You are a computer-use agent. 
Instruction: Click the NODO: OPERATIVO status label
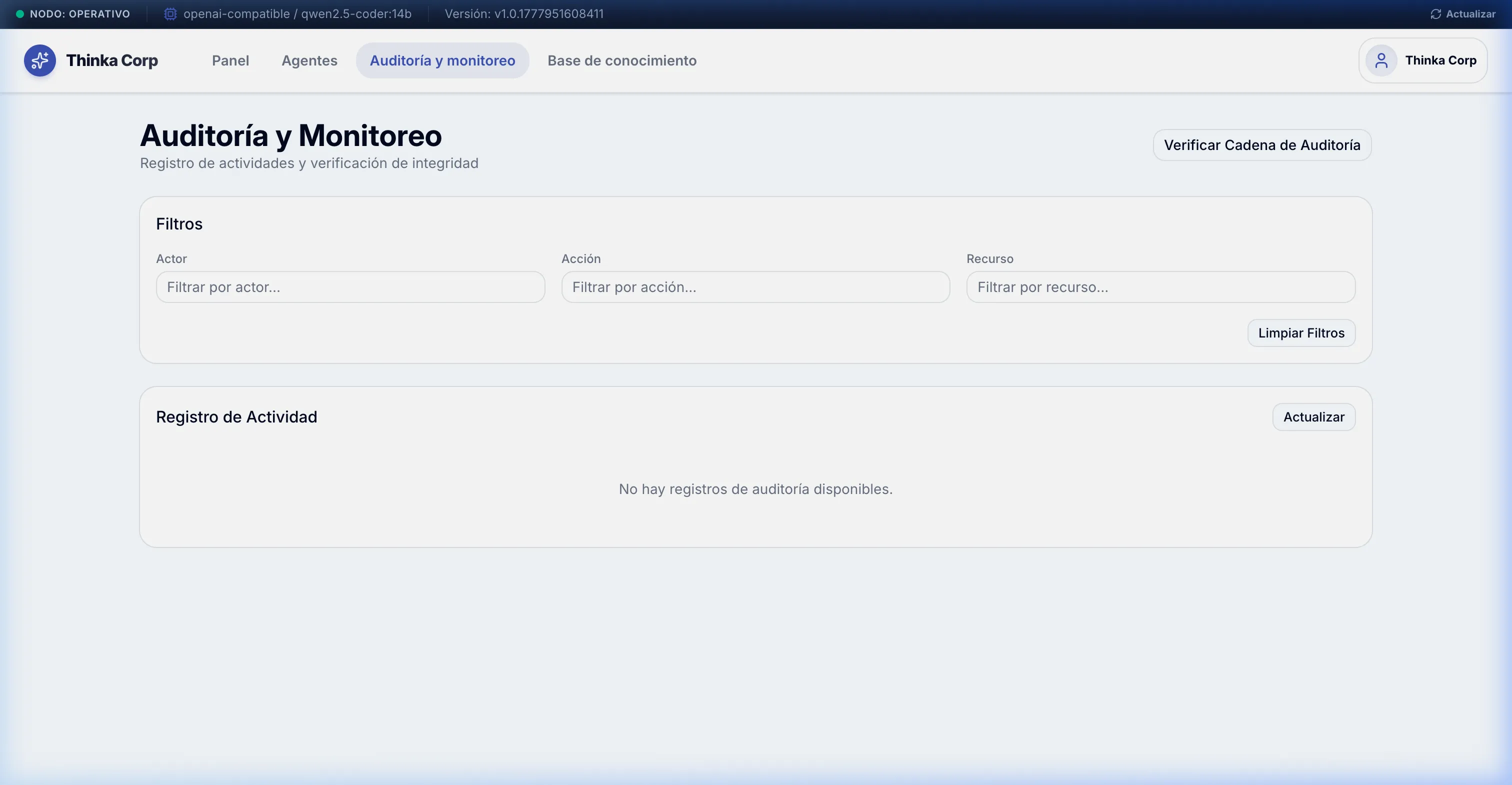pos(80,14)
